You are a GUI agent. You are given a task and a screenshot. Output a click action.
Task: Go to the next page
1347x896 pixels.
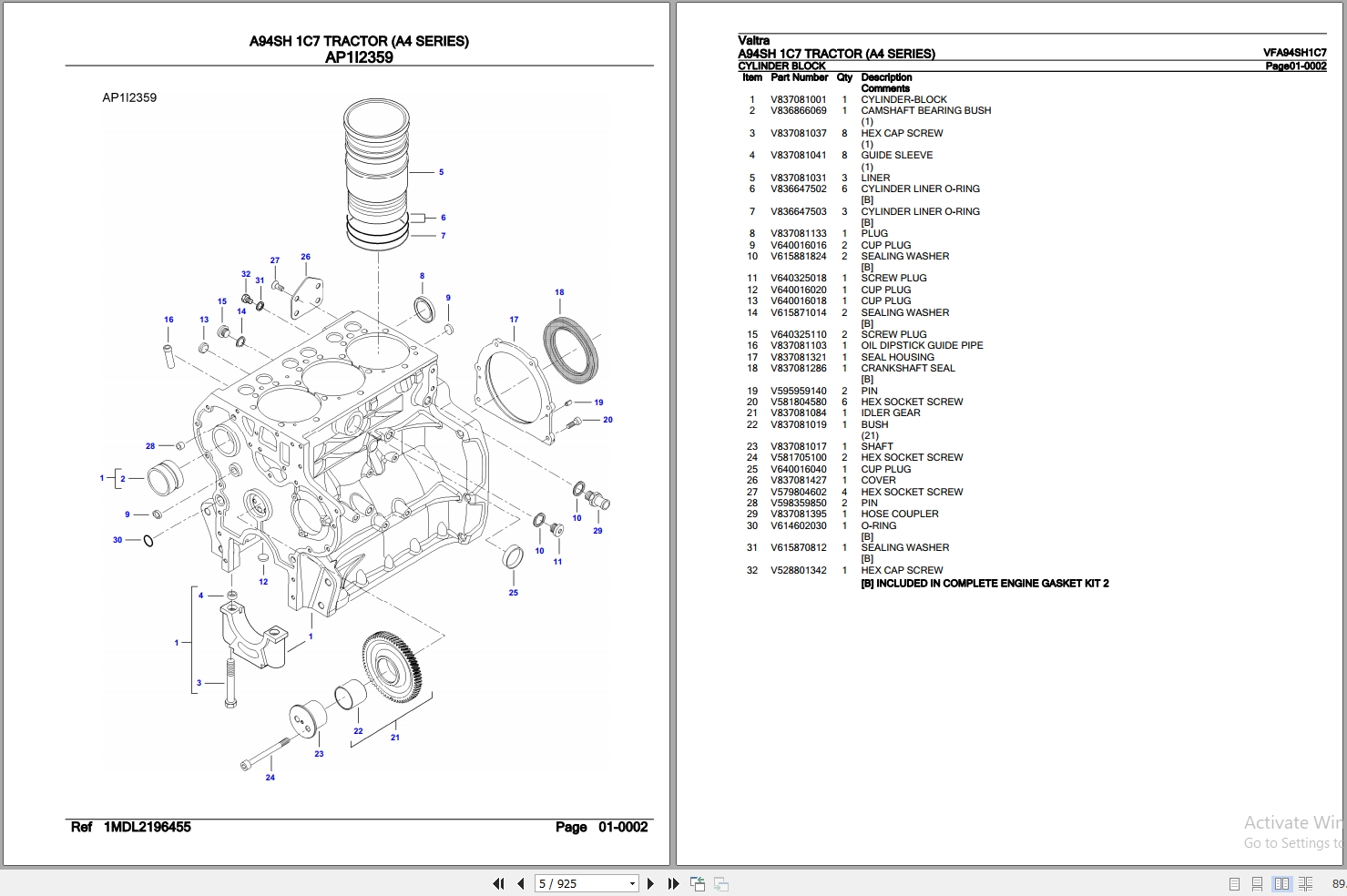coord(650,883)
